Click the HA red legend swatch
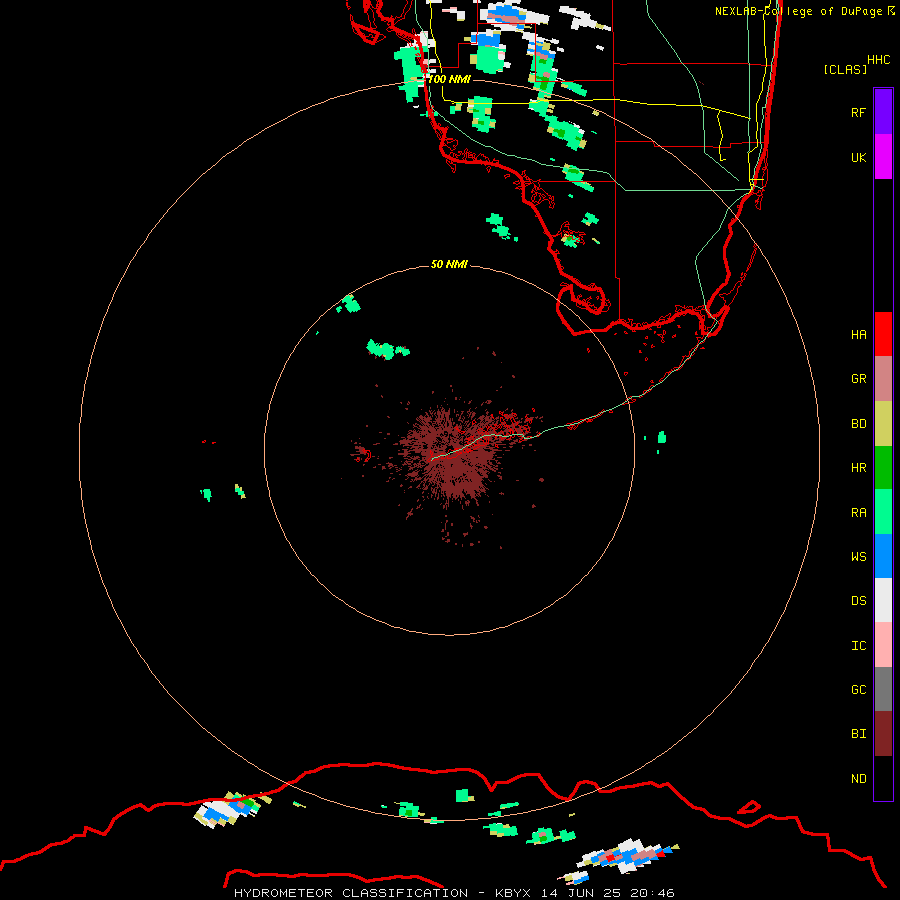 point(883,334)
